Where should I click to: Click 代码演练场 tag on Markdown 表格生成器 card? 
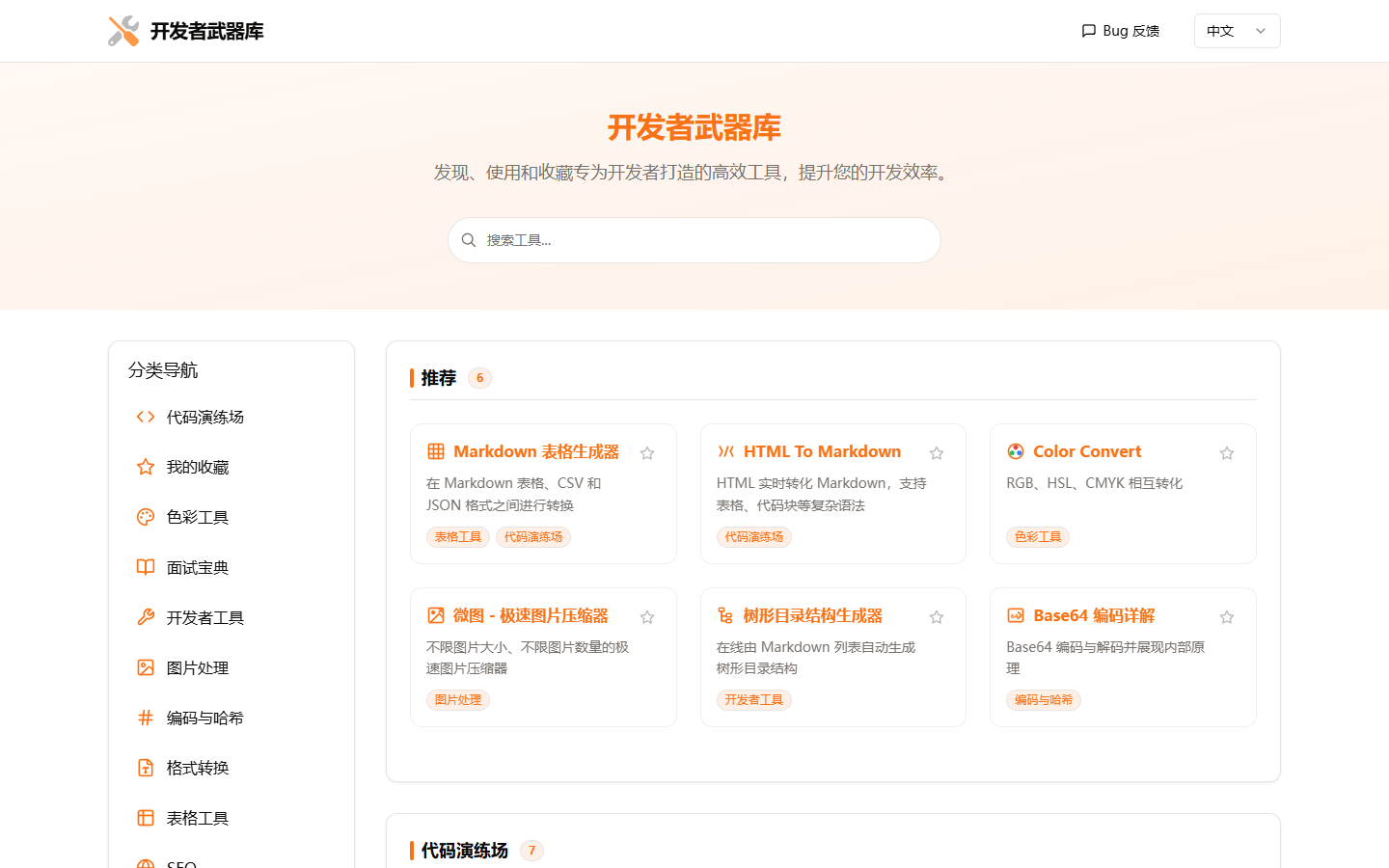533,537
